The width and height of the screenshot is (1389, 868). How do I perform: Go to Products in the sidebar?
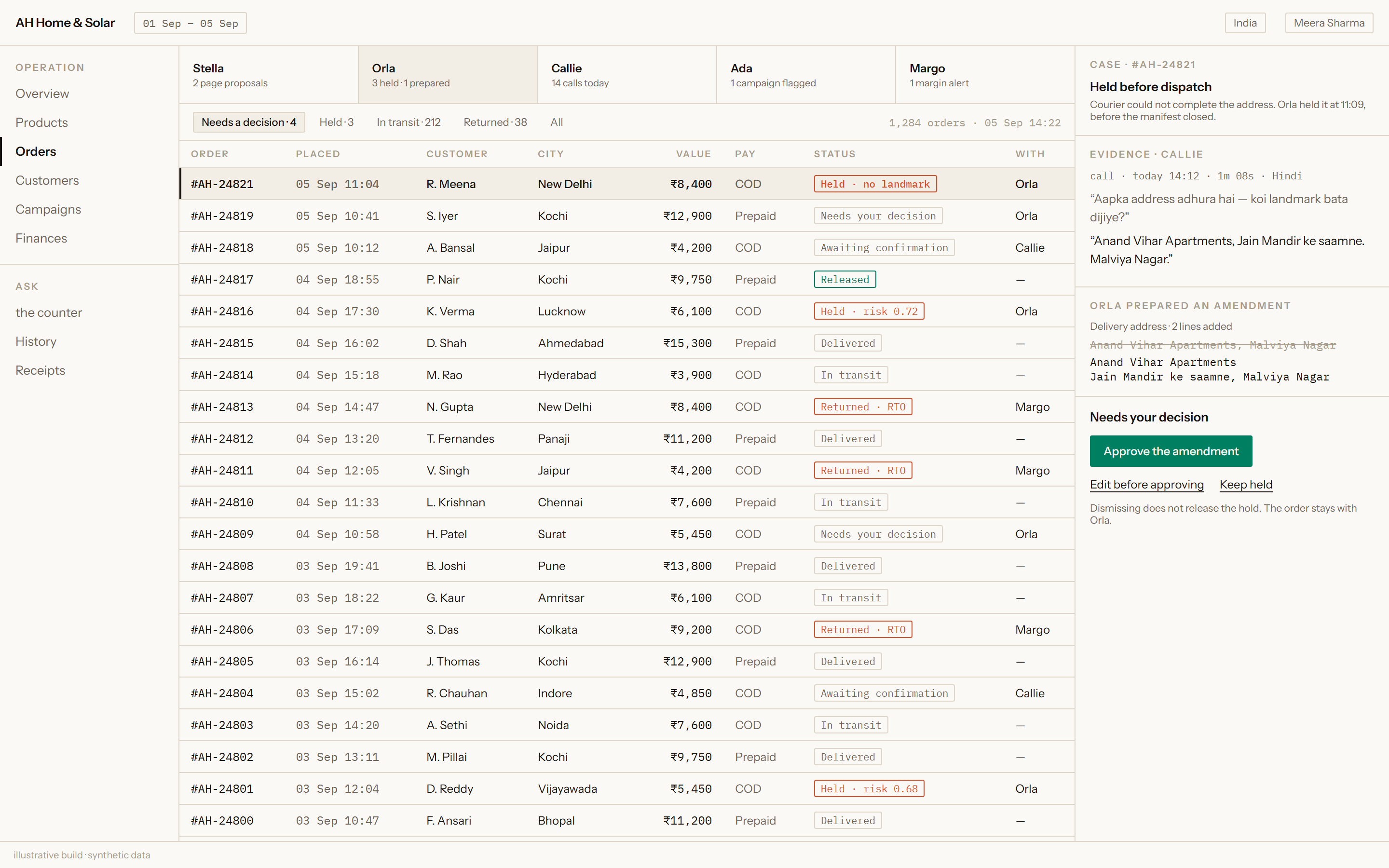41,122
